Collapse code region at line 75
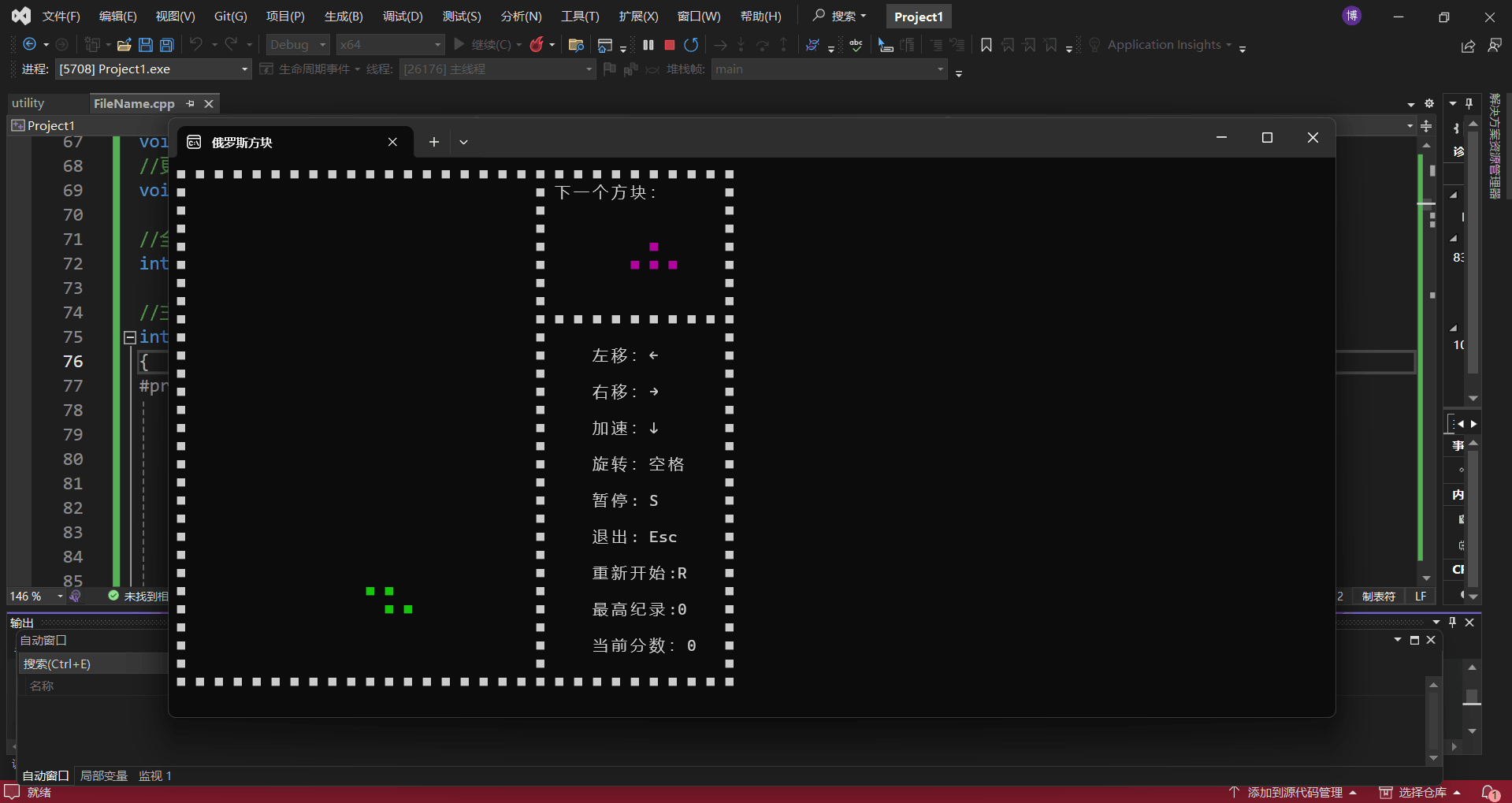Screen dimensions: 1512x803 (x=130, y=337)
